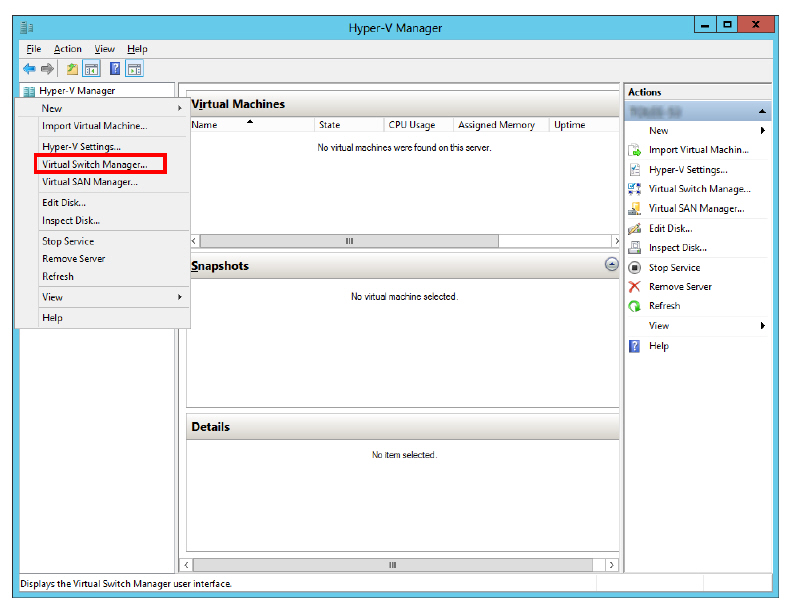Click the Back arrow toolbar icon
Image resolution: width=792 pixels, height=613 pixels.
(x=29, y=69)
